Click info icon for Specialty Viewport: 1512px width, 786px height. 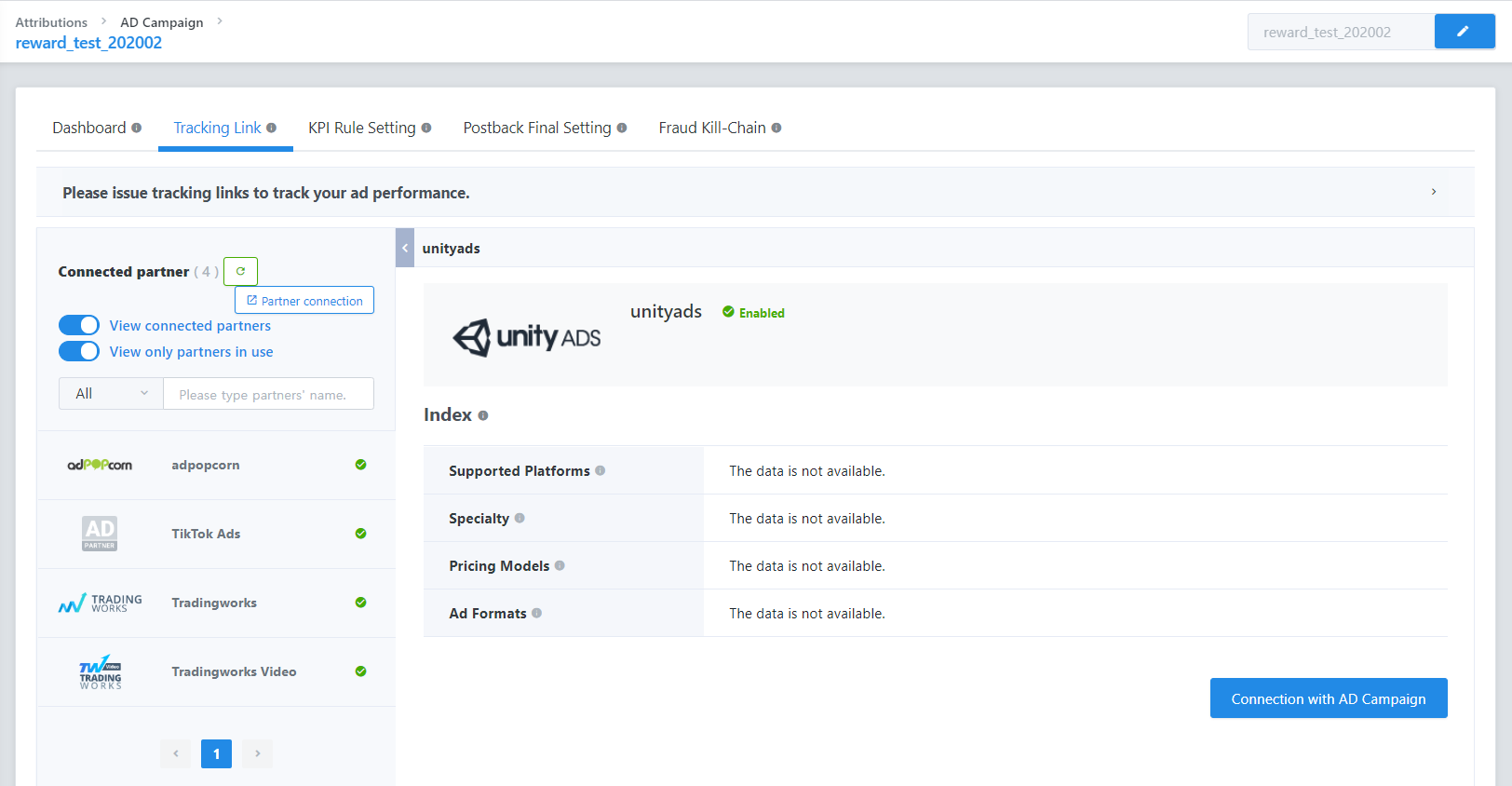pyautogui.click(x=520, y=518)
